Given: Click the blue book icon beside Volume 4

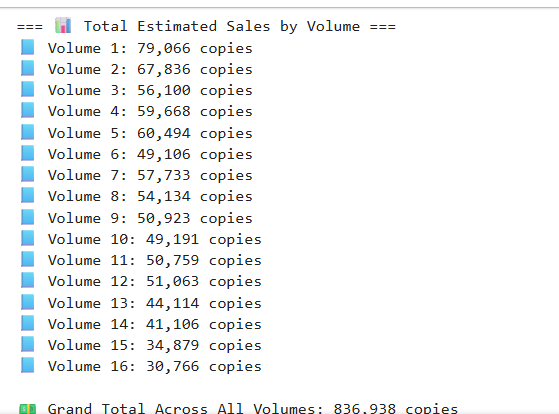Looking at the screenshot, I should [27, 111].
